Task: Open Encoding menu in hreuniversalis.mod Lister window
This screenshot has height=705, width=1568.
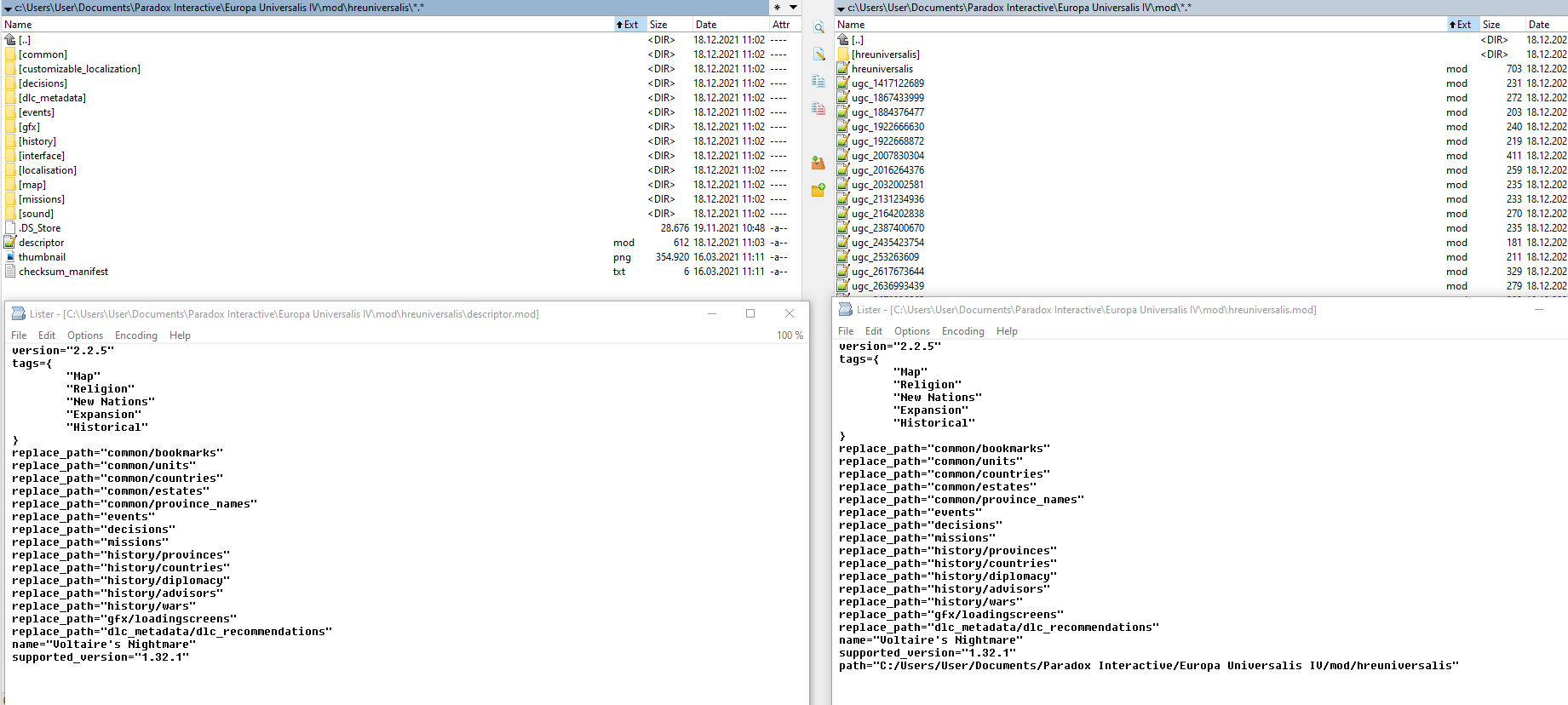Action: [x=963, y=331]
